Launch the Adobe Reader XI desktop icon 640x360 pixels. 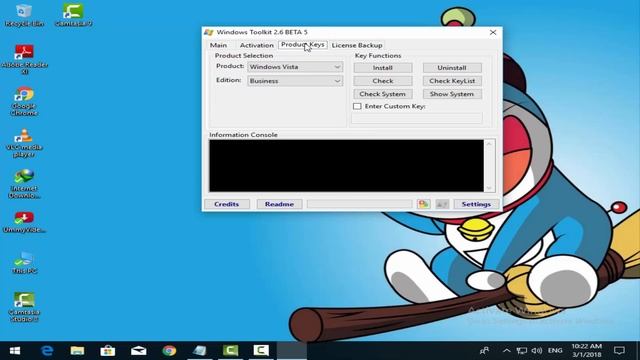pyautogui.click(x=24, y=59)
